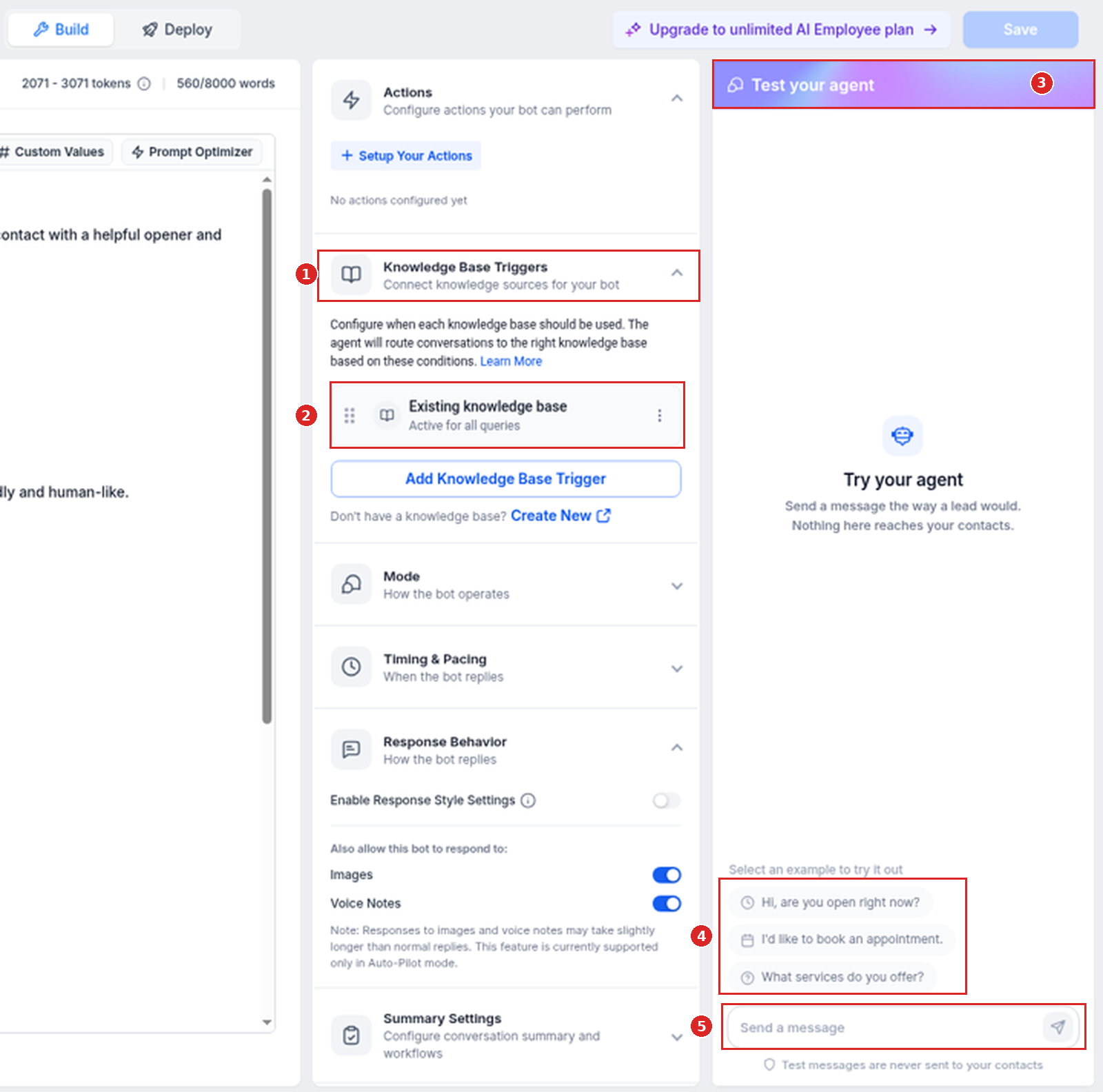Screen dimensions: 1103x1092
Task: Expand the Summary Settings chevron
Action: (677, 1038)
